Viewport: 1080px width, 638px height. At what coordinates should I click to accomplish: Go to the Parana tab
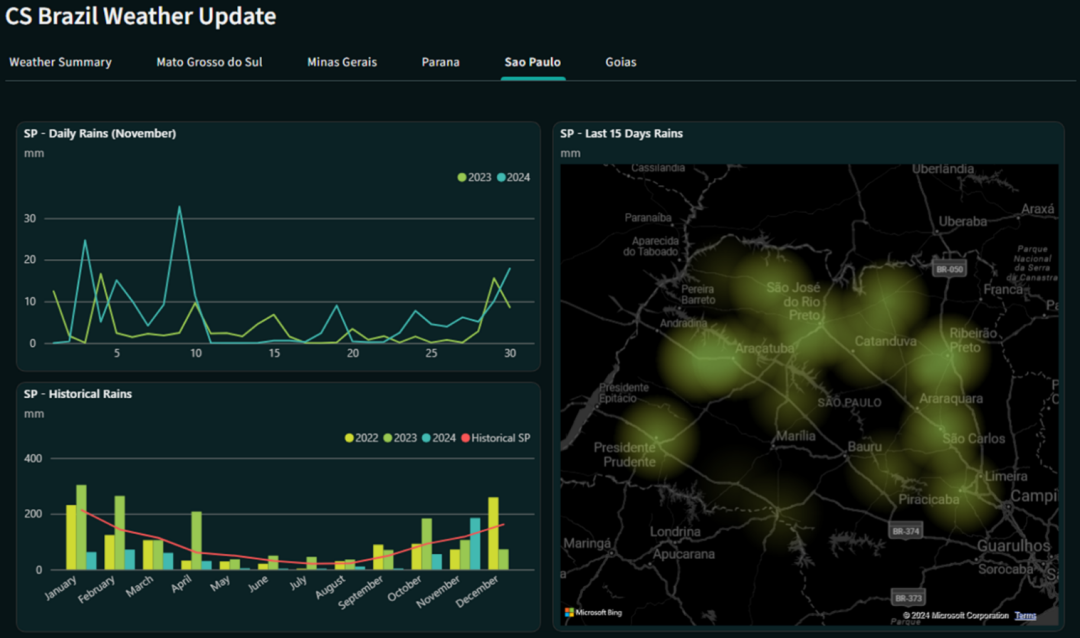click(x=440, y=62)
